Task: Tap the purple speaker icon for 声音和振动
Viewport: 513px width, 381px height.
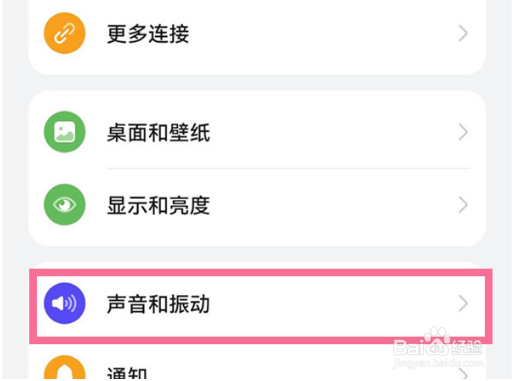Action: [x=65, y=303]
